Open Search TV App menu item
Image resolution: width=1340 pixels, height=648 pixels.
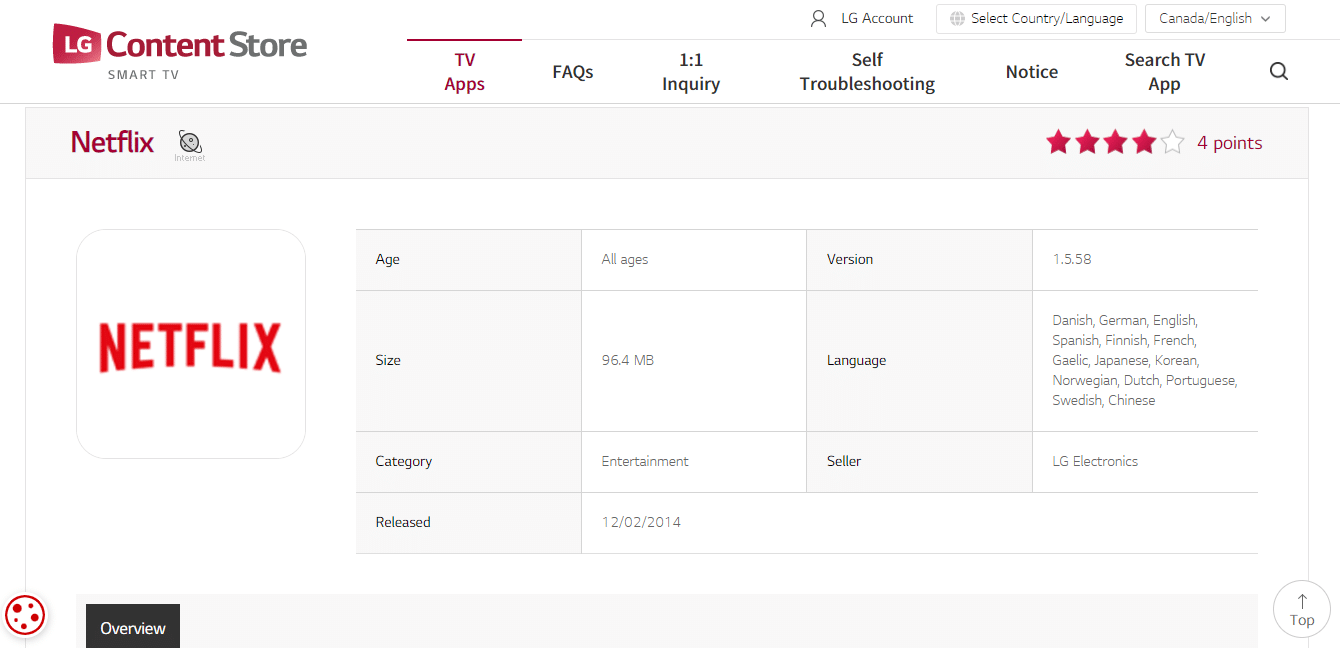(x=1165, y=72)
